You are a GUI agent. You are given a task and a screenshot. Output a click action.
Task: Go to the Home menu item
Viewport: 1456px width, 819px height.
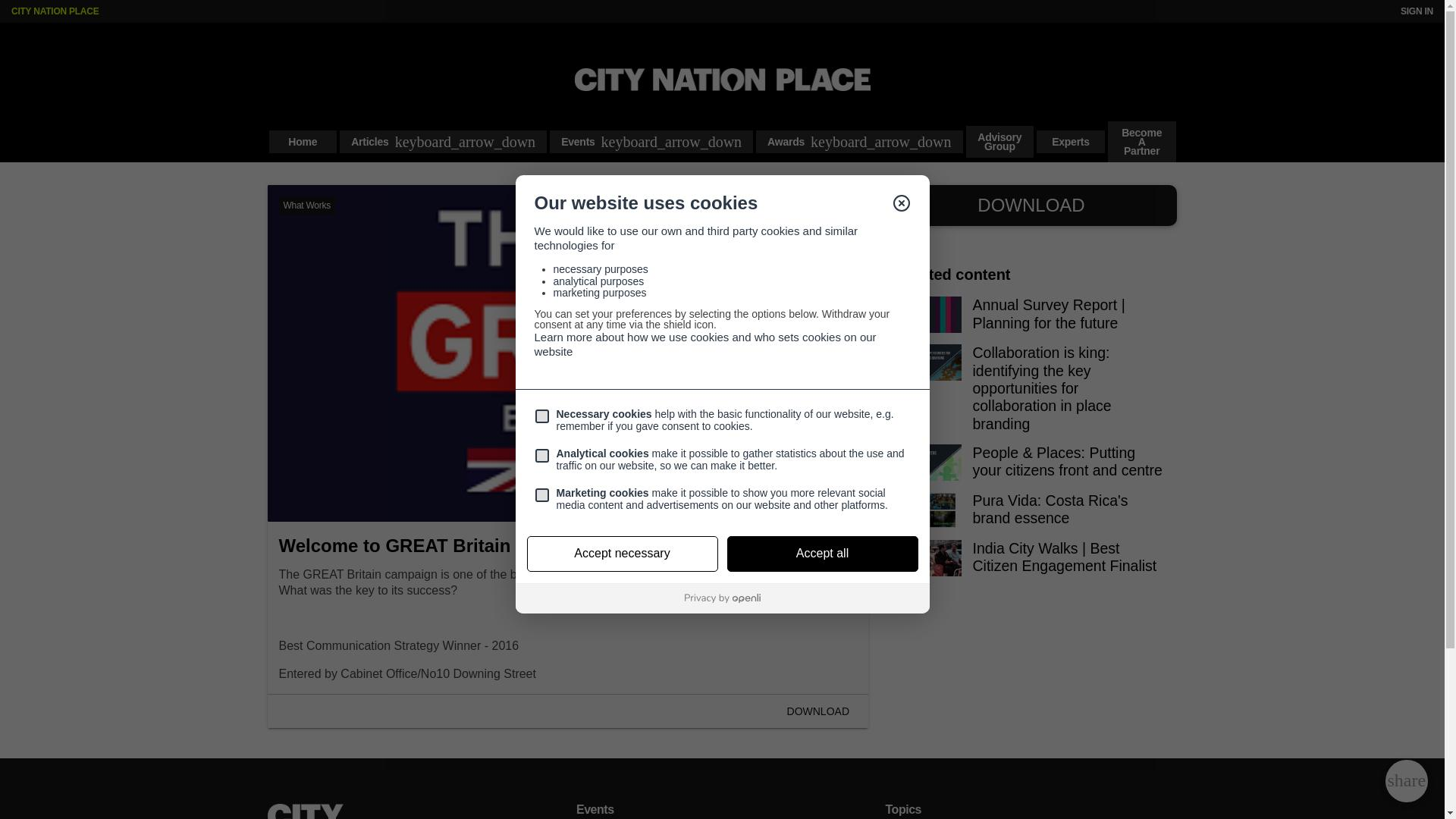click(303, 142)
